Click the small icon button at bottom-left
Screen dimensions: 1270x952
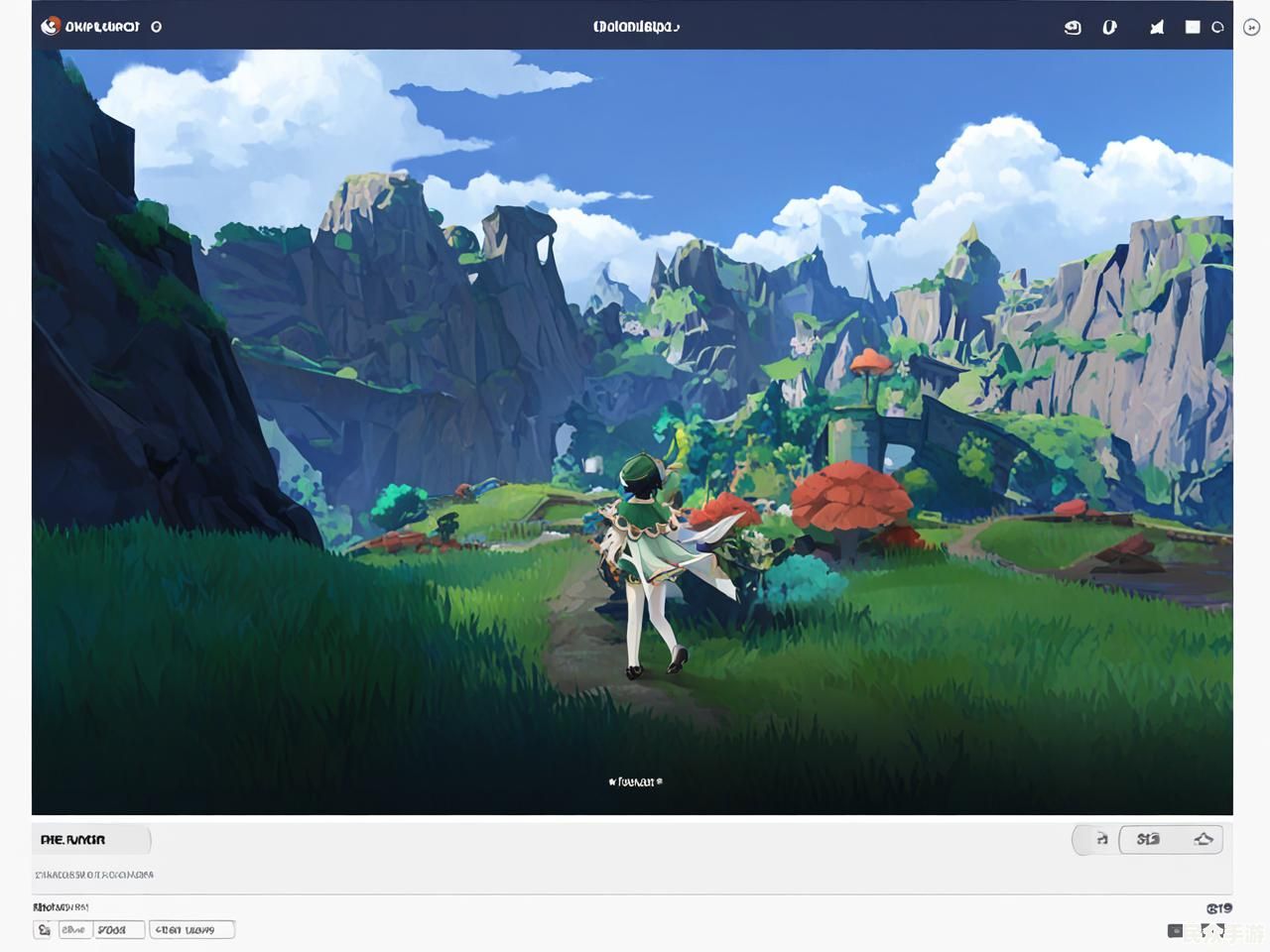pyautogui.click(x=43, y=929)
